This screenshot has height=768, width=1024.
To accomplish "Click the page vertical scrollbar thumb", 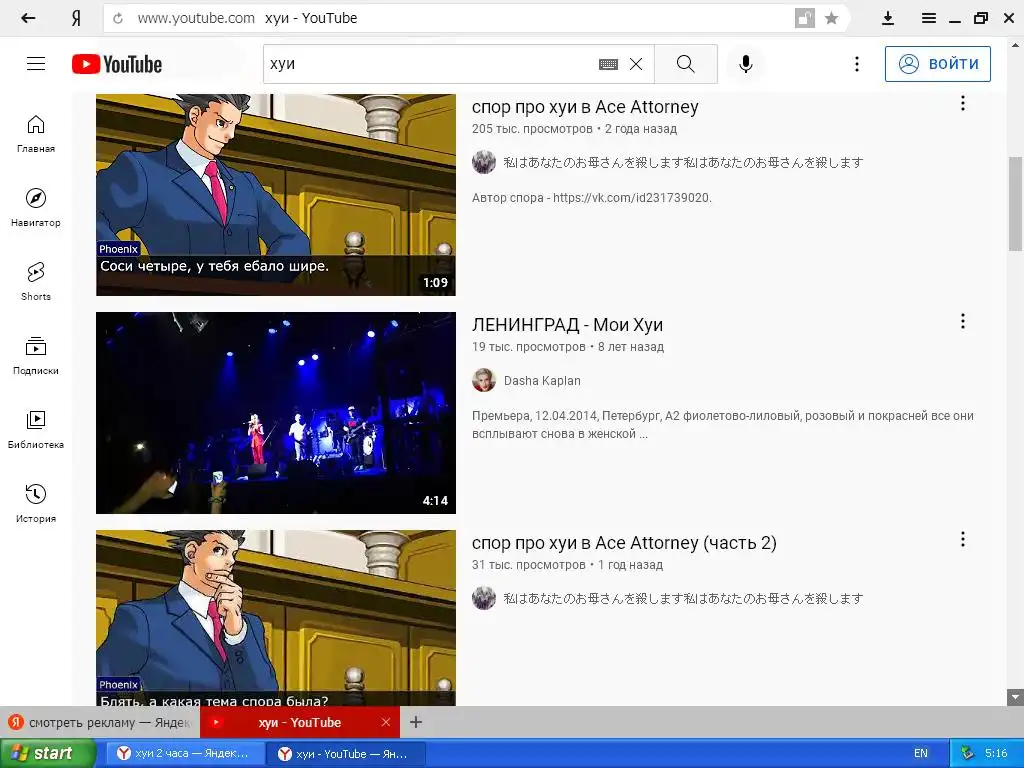I will click(1016, 203).
